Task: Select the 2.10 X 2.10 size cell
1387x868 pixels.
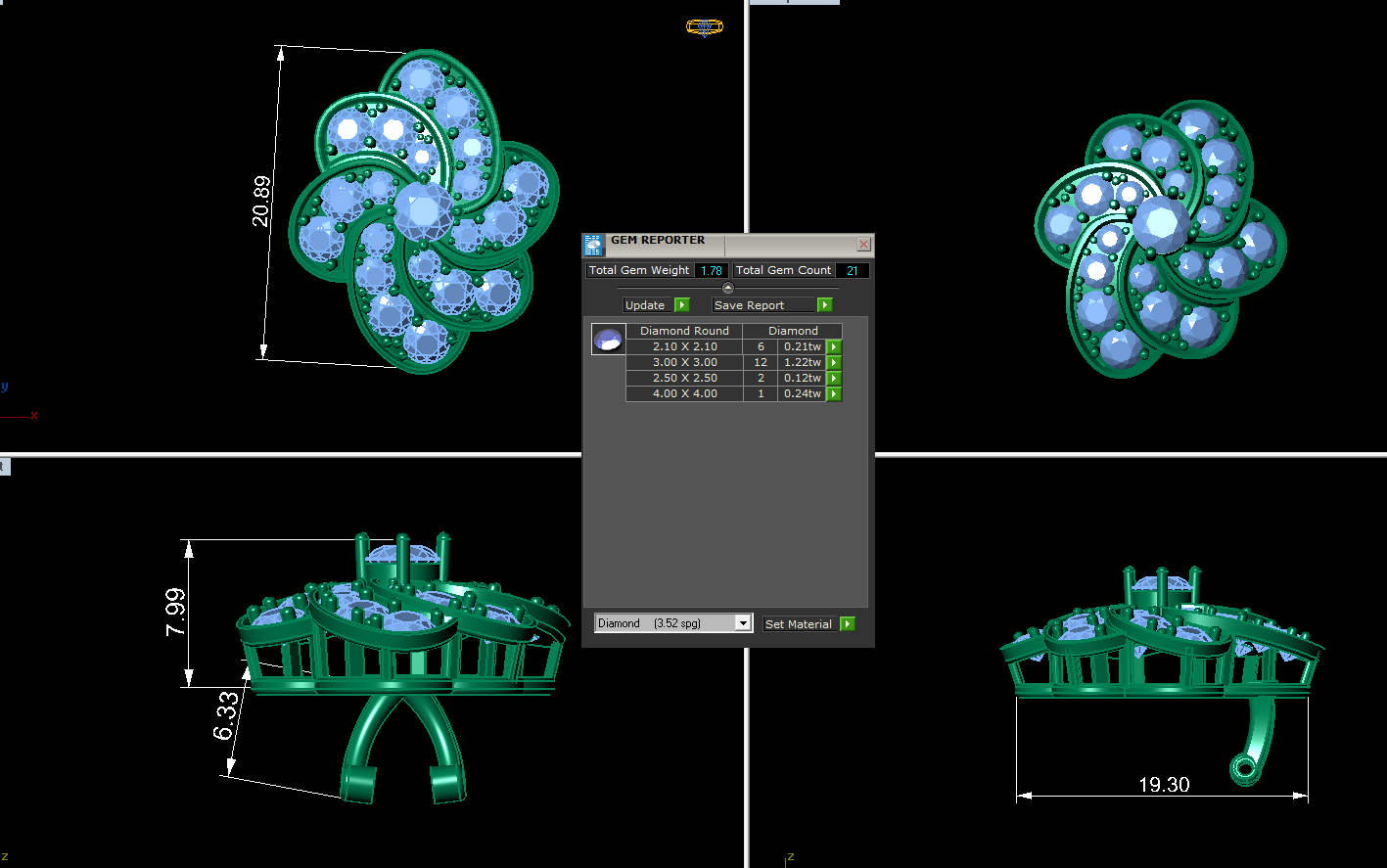Action: coord(684,346)
